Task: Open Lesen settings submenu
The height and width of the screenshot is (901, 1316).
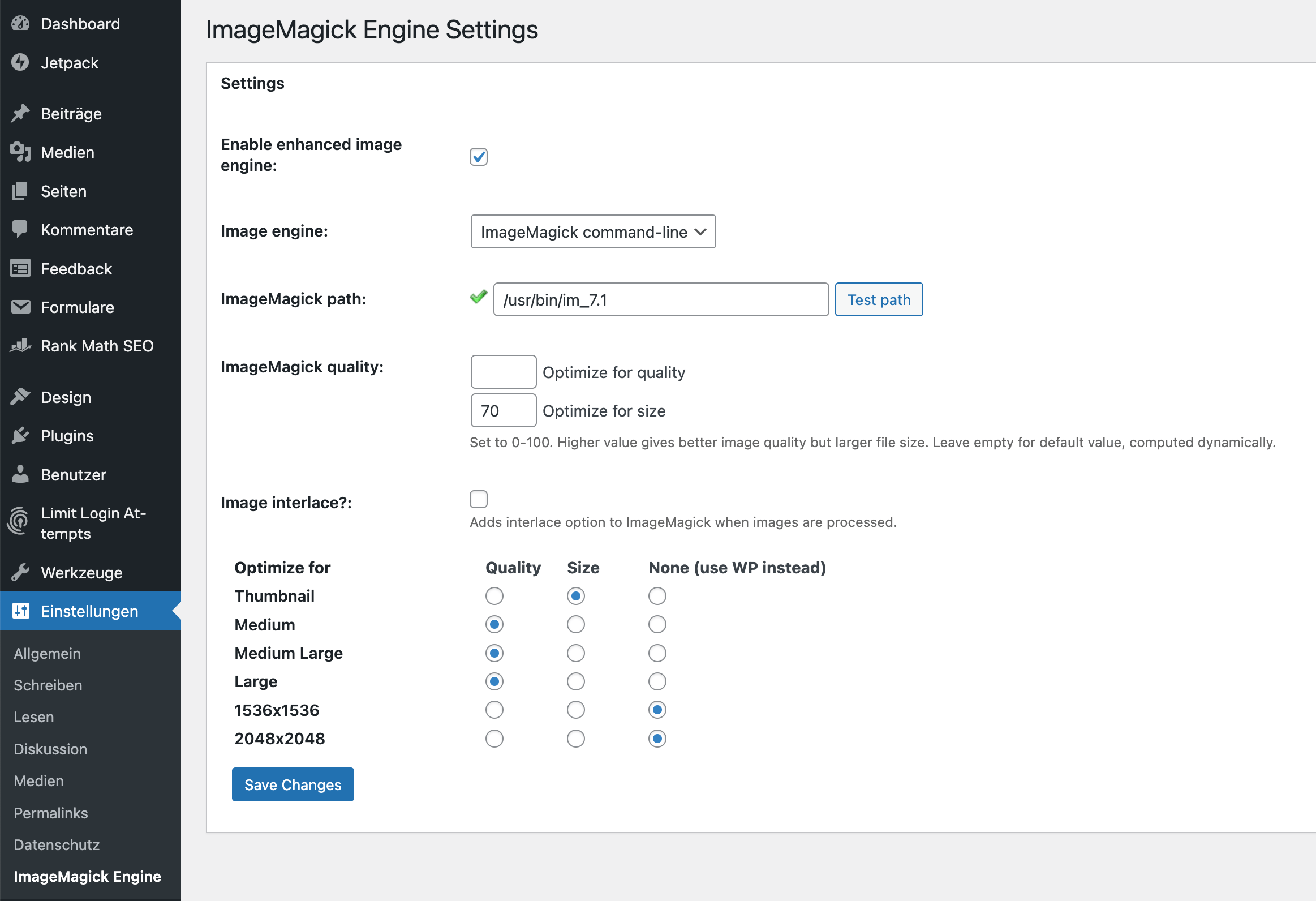Action: (34, 717)
